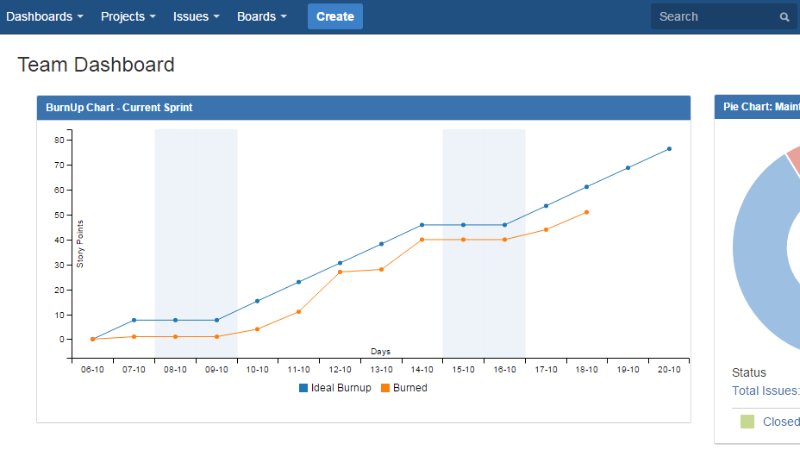Viewport: 800px width, 450px height.
Task: Open the Dashboards menu
Action: pyautogui.click(x=44, y=16)
